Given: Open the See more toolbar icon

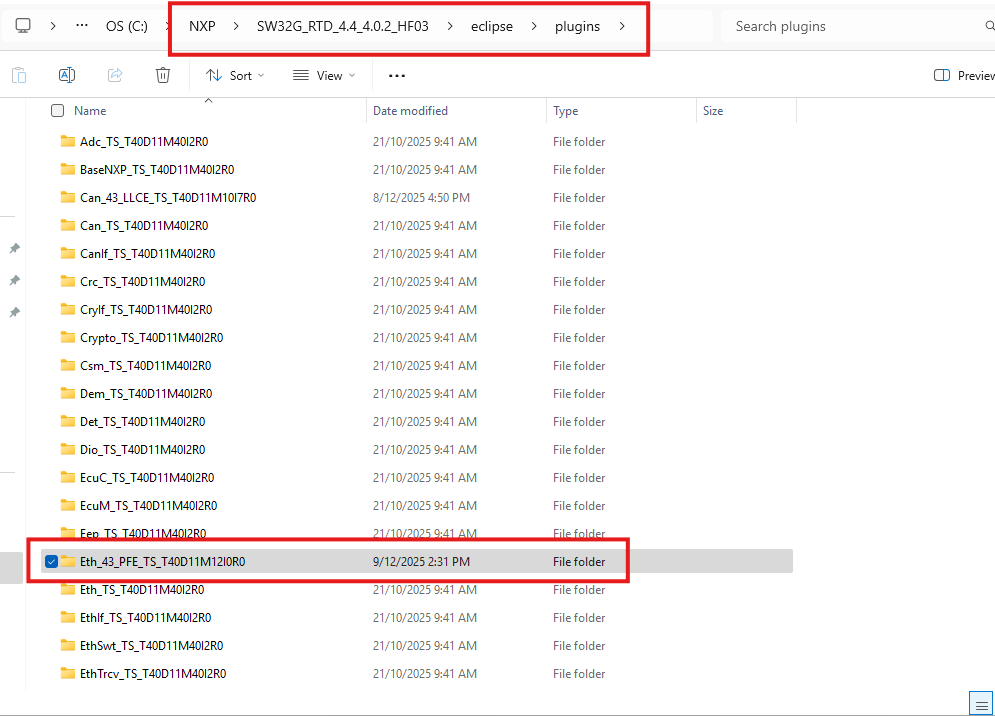Looking at the screenshot, I should point(396,75).
